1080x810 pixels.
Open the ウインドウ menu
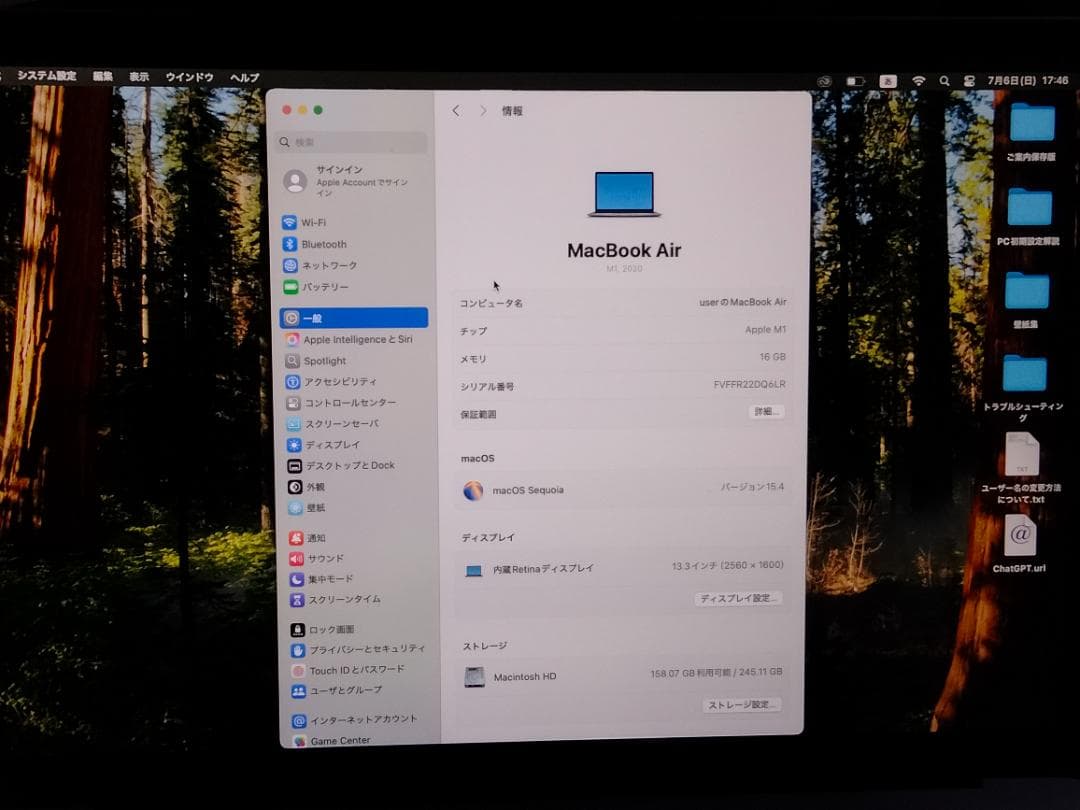pyautogui.click(x=189, y=77)
